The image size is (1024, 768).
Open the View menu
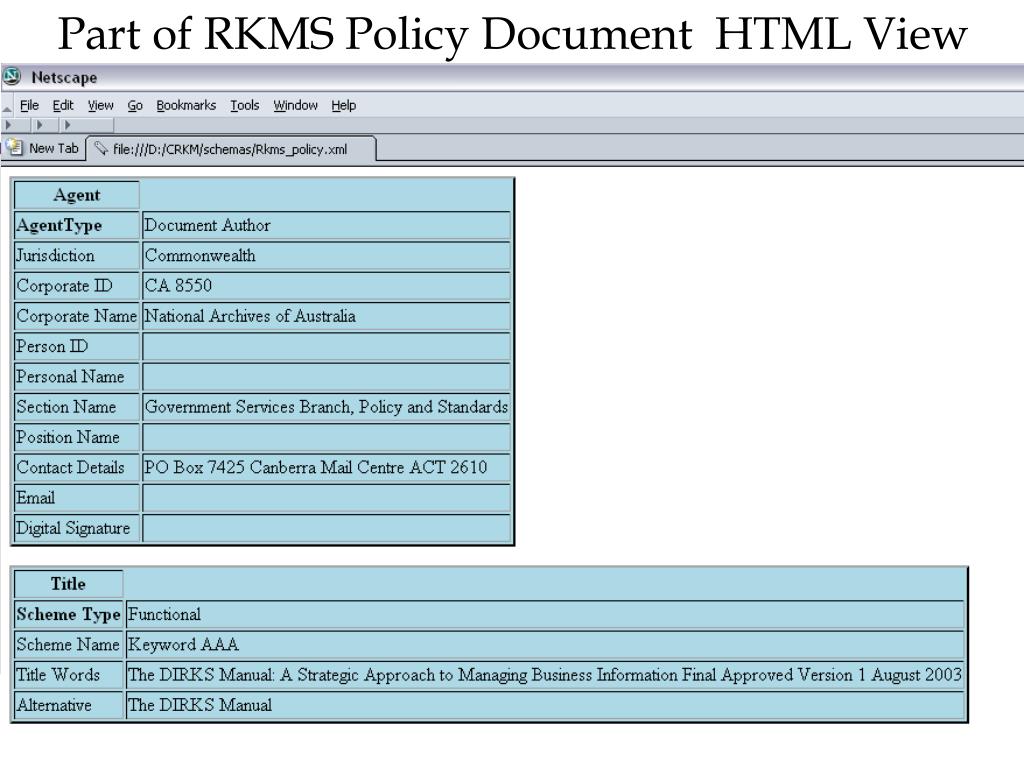pos(101,105)
